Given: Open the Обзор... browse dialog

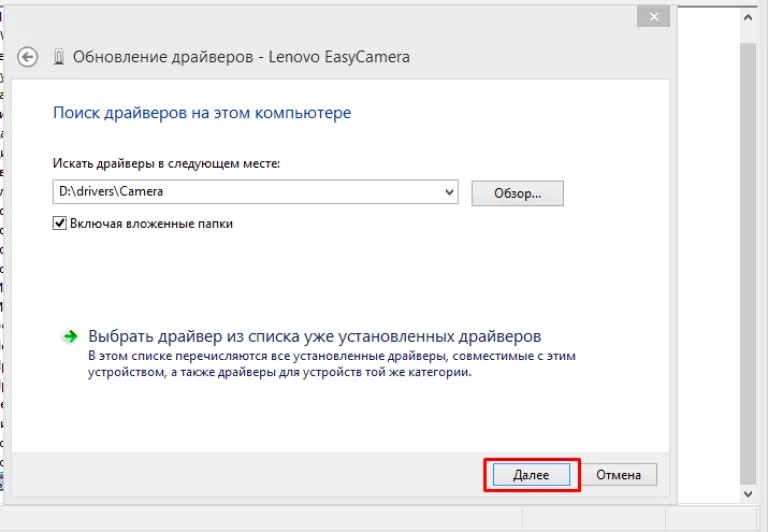Looking at the screenshot, I should (517, 193).
